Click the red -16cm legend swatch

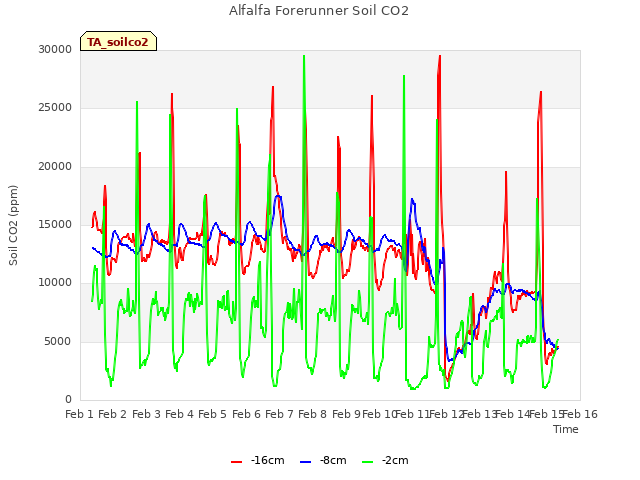pos(236,462)
